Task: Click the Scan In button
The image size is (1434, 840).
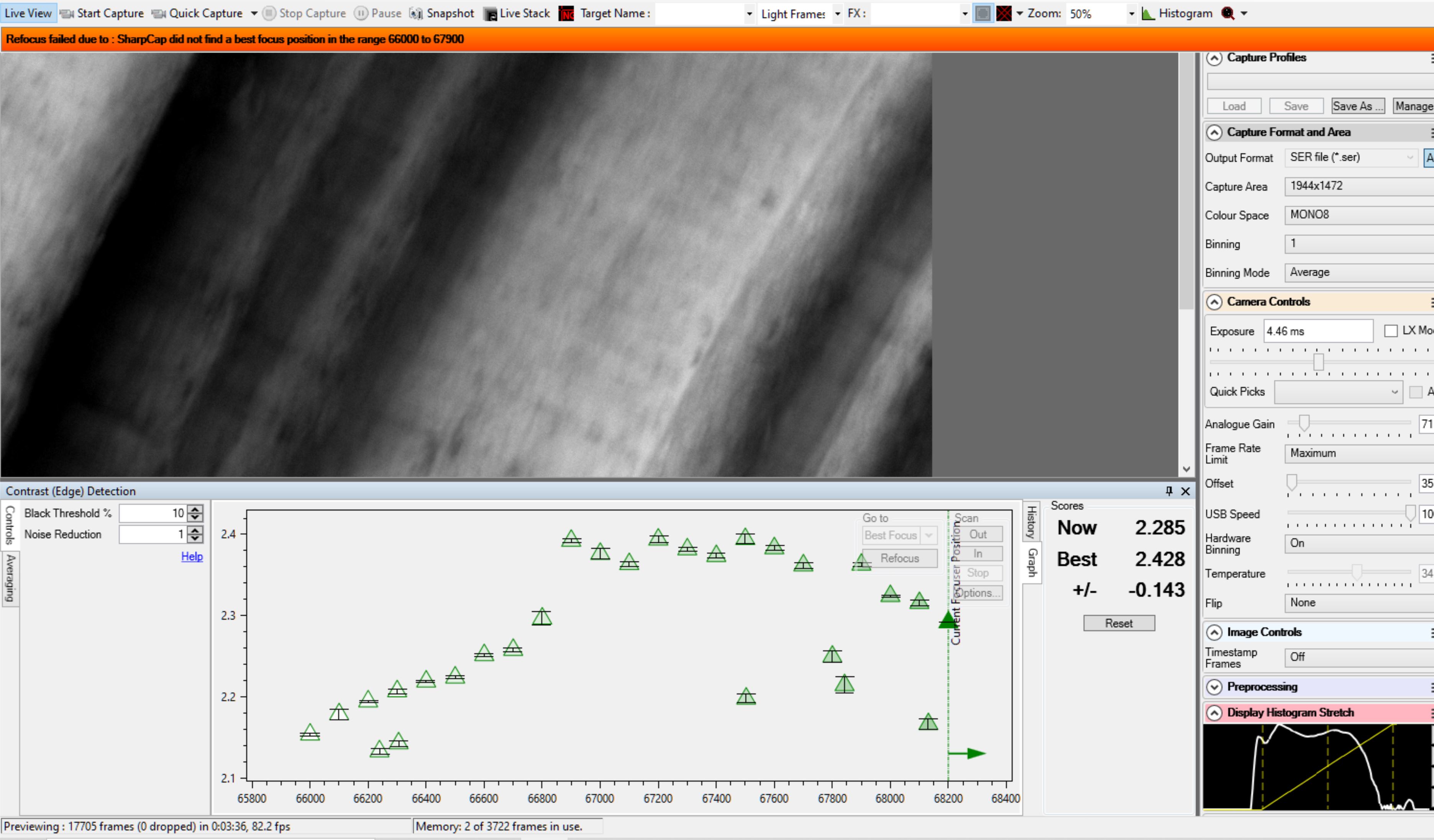Action: 978,554
